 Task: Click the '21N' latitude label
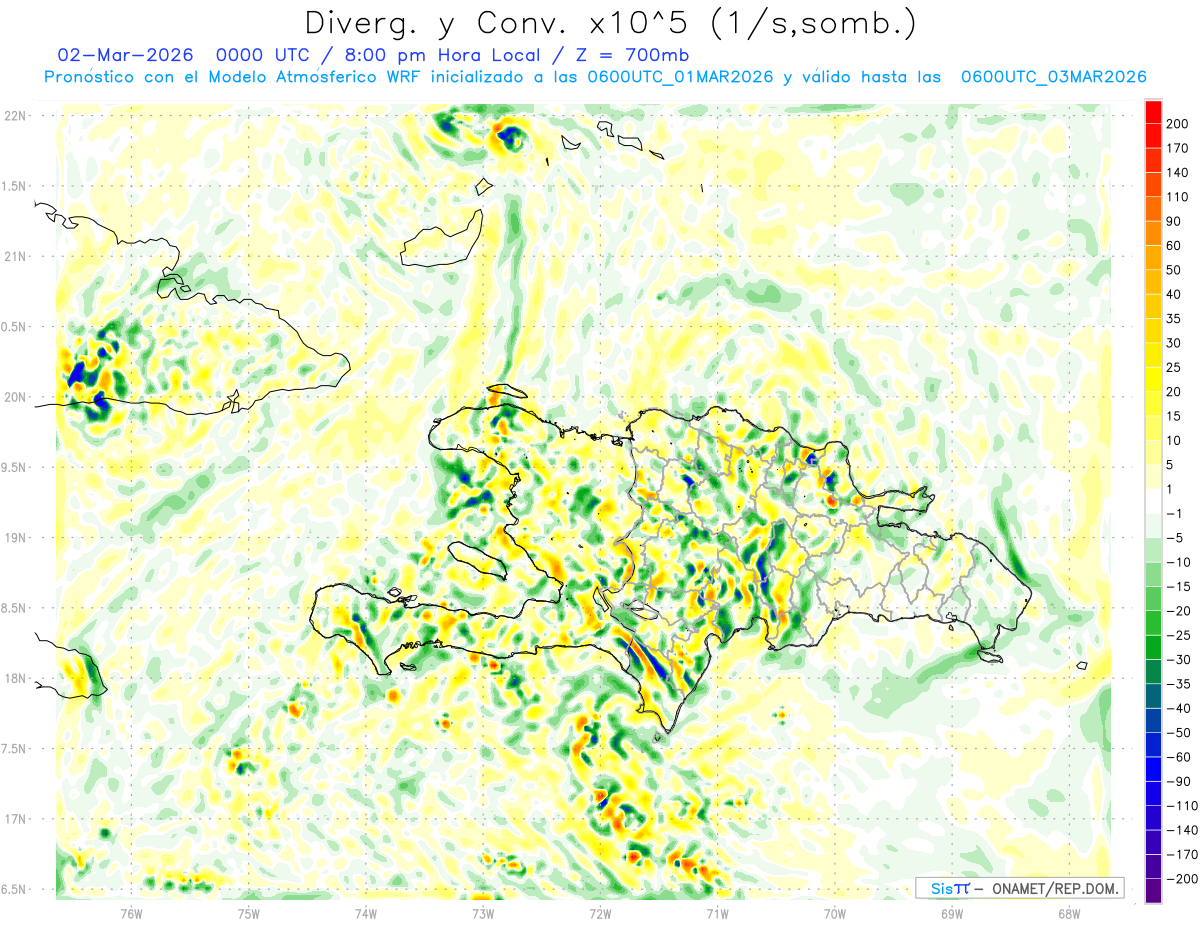[15, 256]
